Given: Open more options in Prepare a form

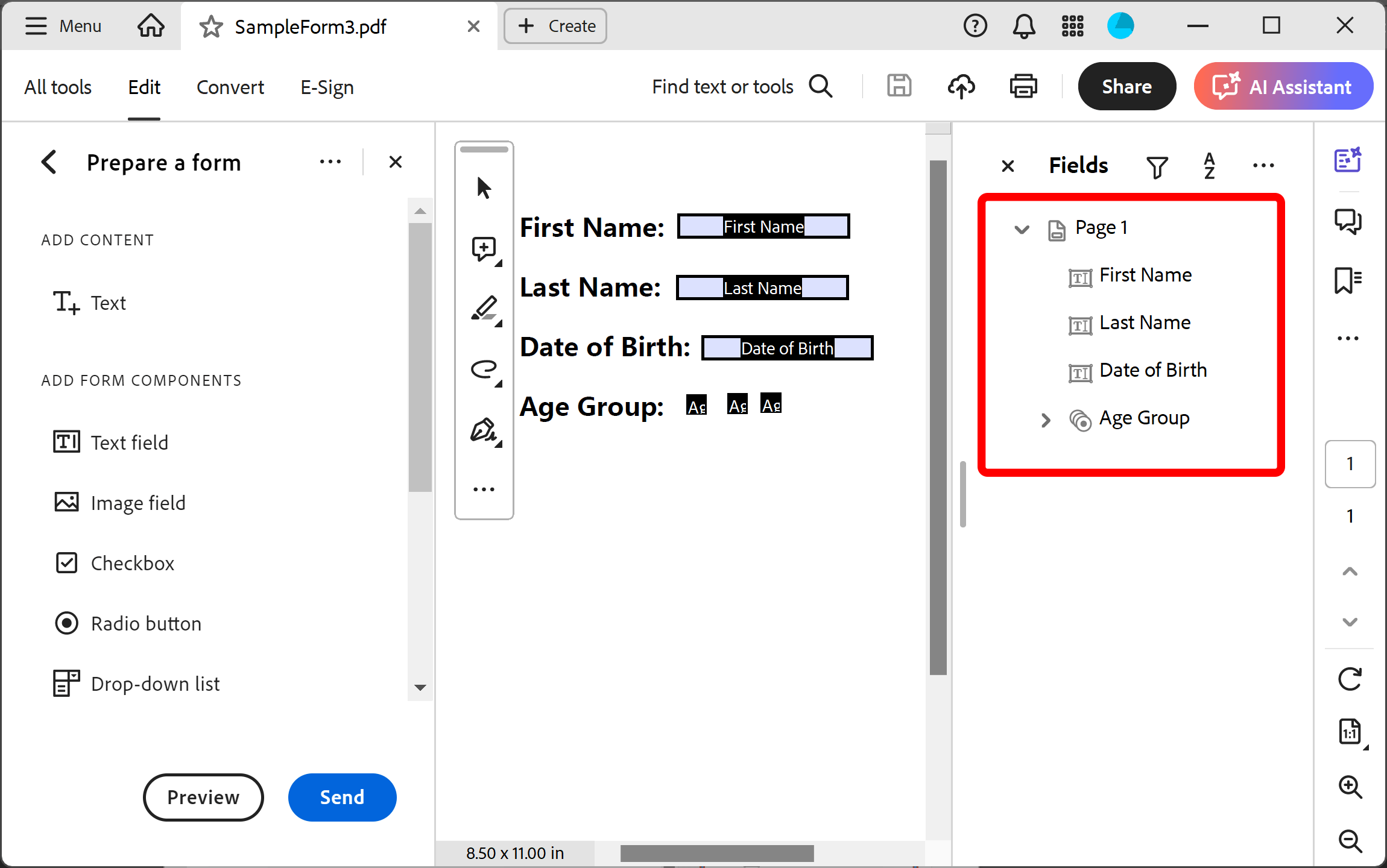Looking at the screenshot, I should [x=330, y=161].
